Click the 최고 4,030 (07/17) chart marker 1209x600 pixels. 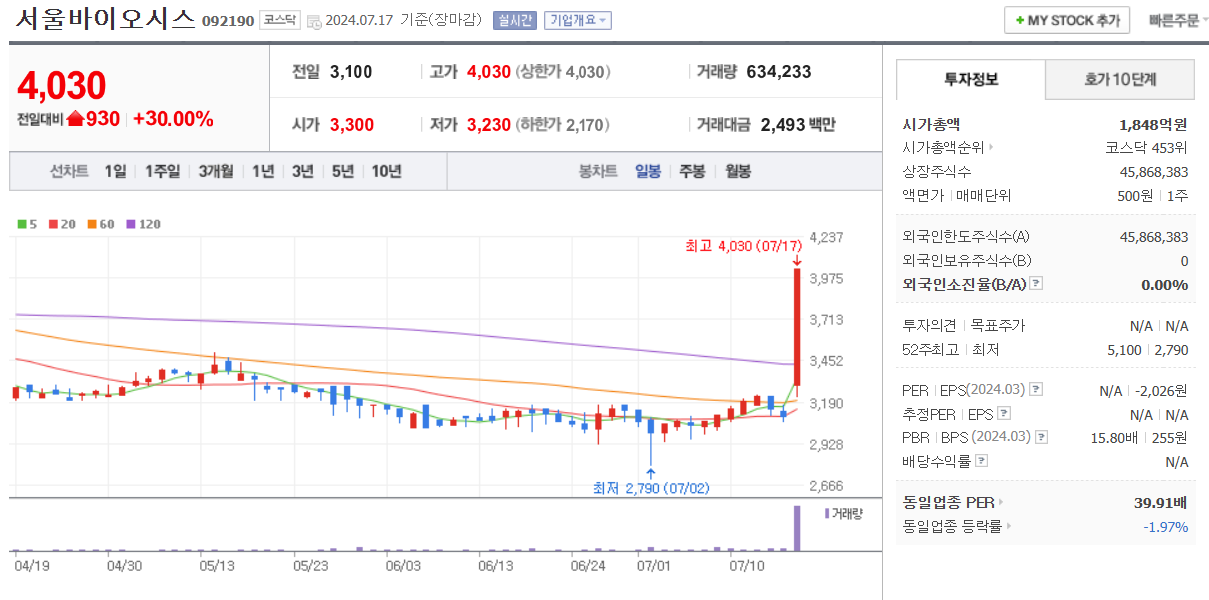coord(743,246)
